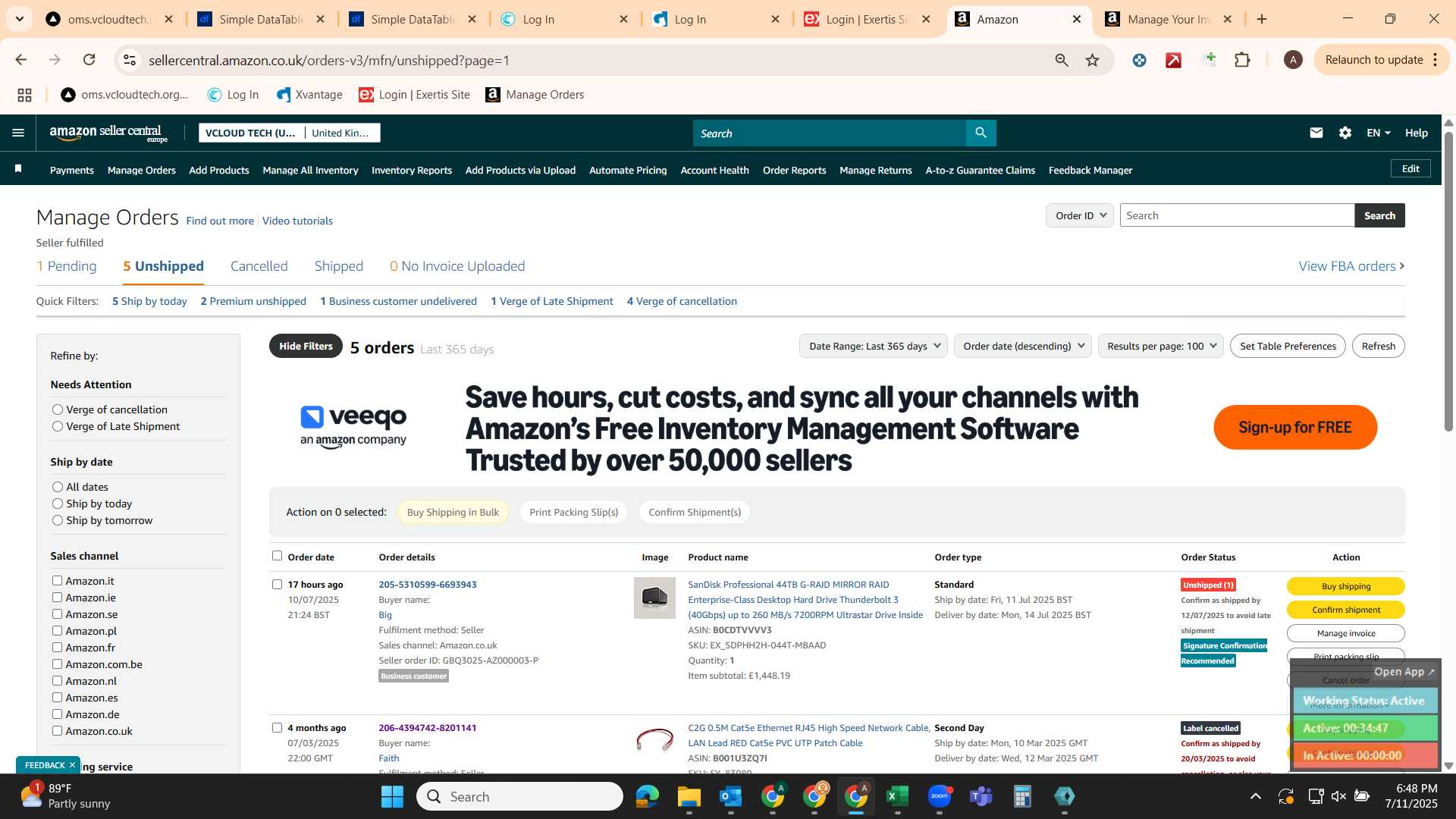Close the FEEDBACK tab with X

click(72, 765)
